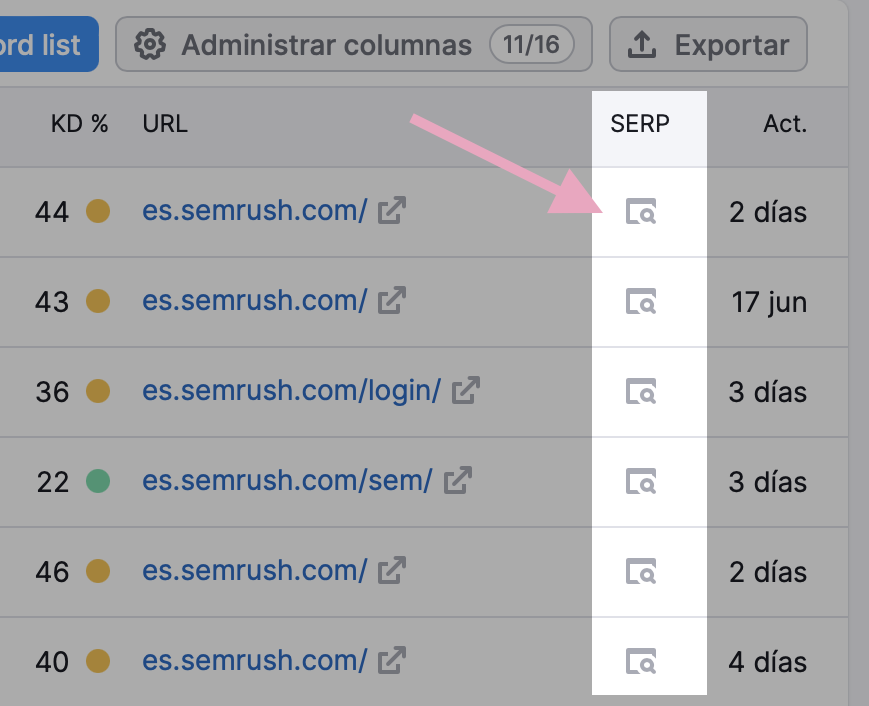The image size is (869, 706).
Task: Select the KD value 43
Action: coord(52,302)
